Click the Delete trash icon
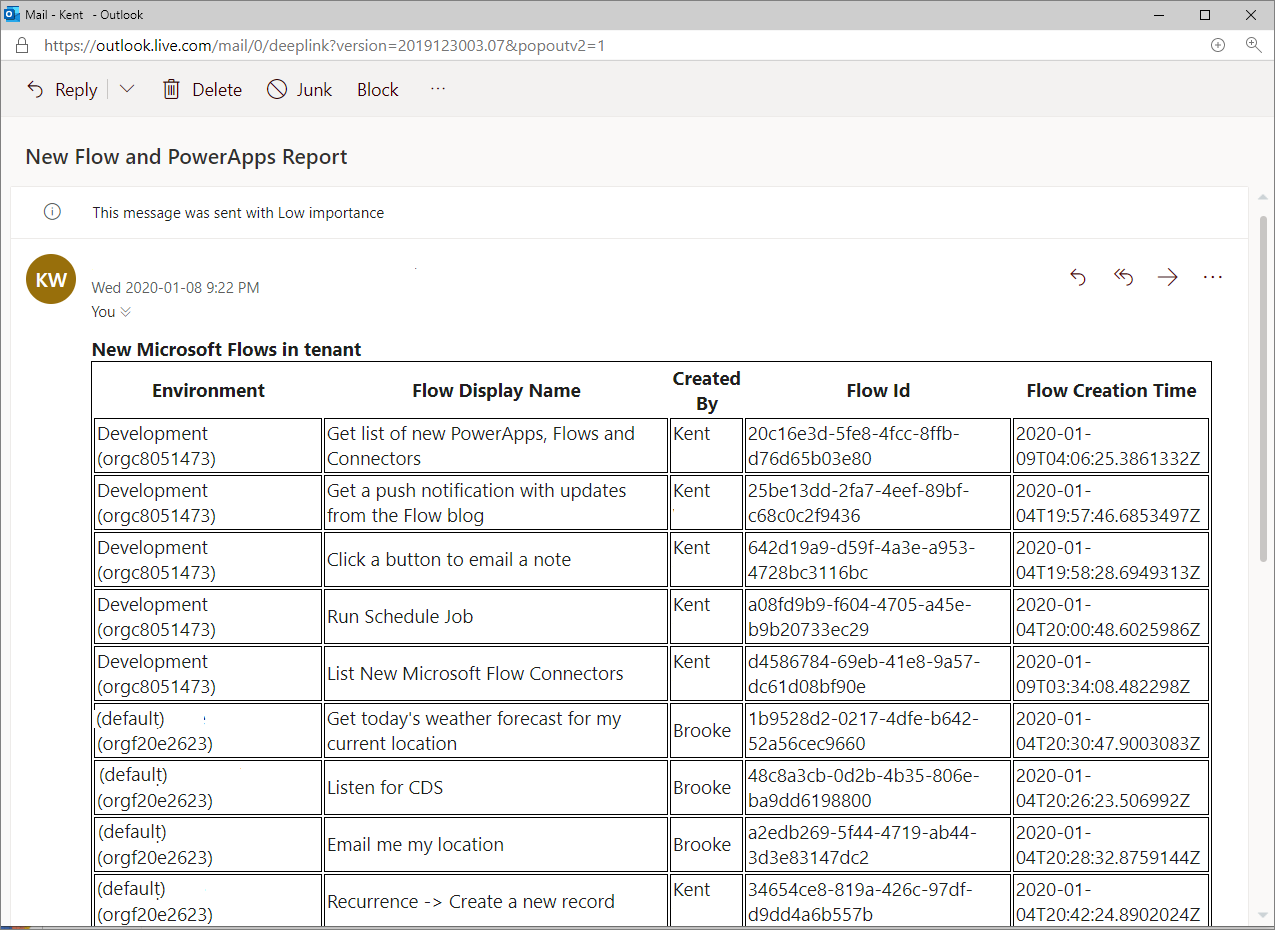This screenshot has width=1275, height=930. 171,89
